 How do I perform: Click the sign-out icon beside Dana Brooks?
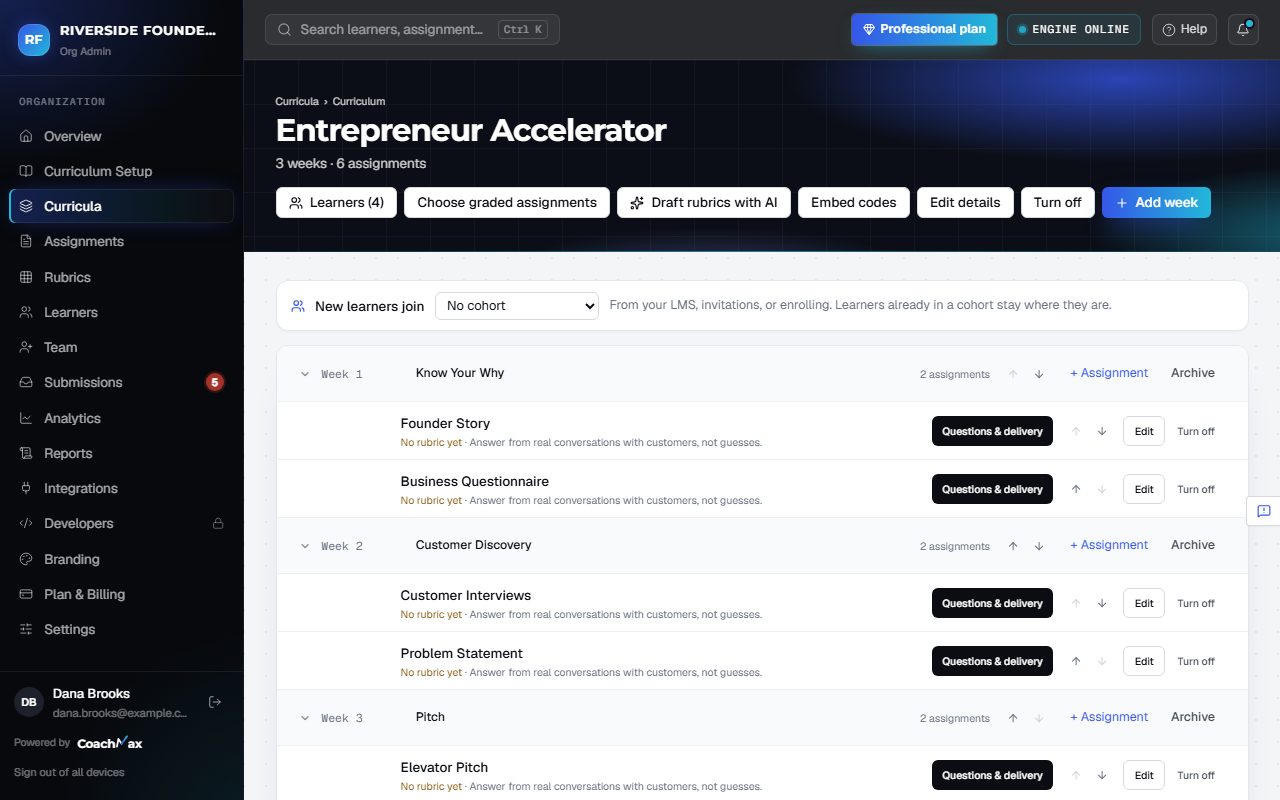tap(214, 702)
